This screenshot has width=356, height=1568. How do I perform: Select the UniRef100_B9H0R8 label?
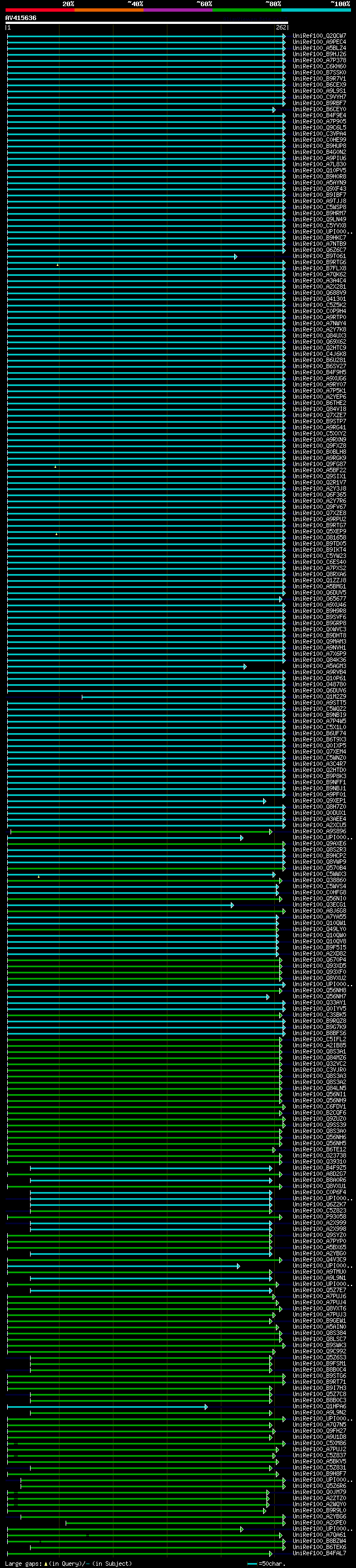click(319, 176)
